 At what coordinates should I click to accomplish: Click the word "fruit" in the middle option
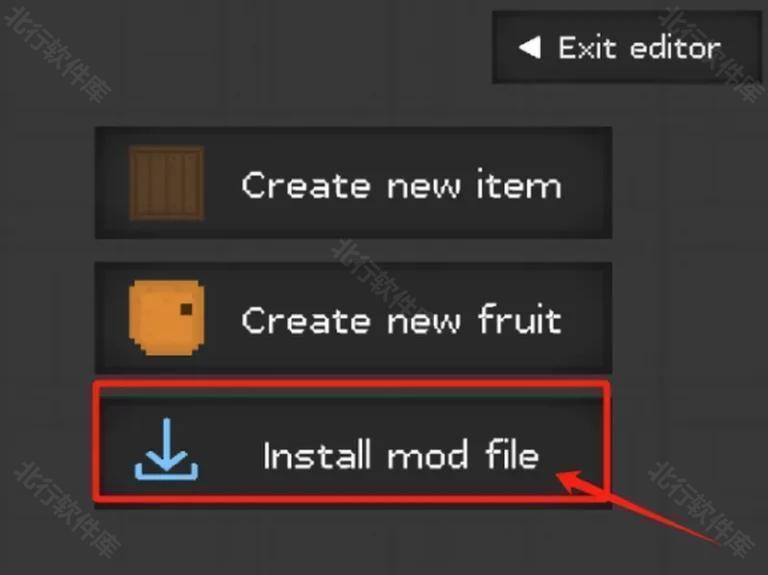(x=520, y=319)
